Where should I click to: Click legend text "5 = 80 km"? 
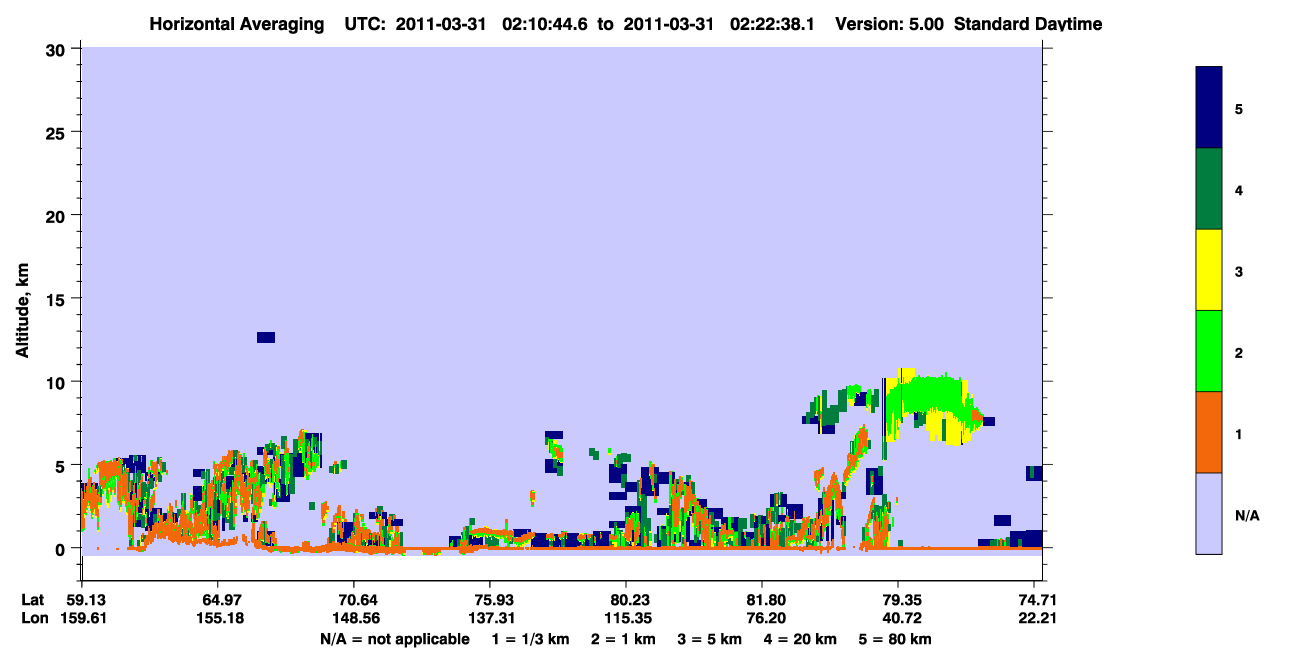896,639
